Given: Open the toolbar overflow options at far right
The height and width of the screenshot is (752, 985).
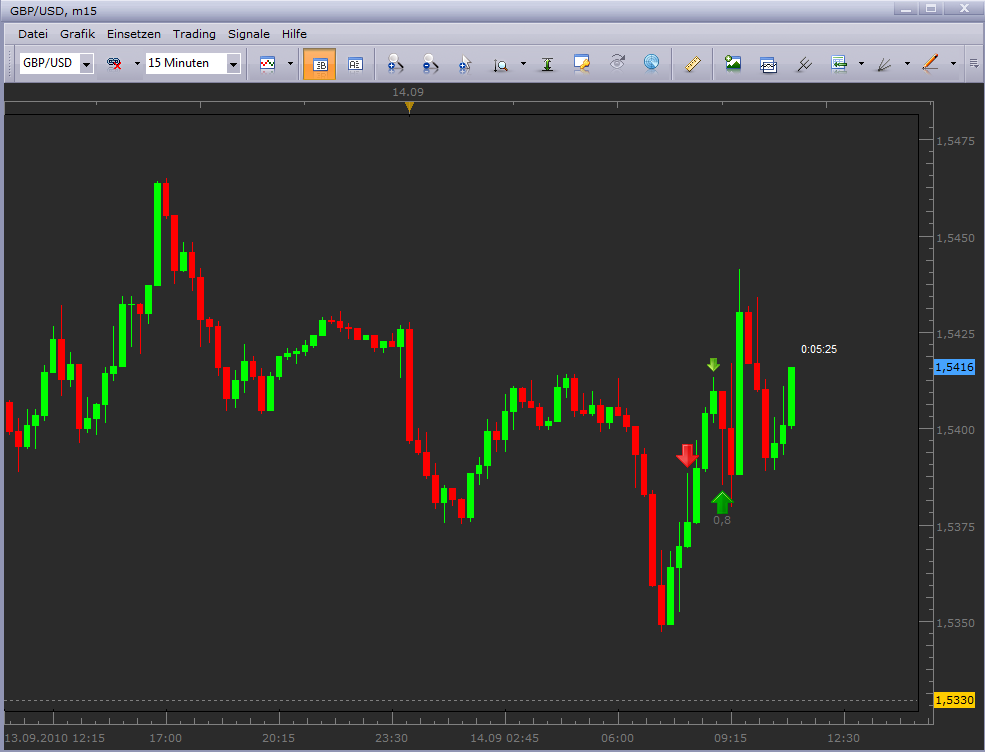Looking at the screenshot, I should [x=974, y=63].
